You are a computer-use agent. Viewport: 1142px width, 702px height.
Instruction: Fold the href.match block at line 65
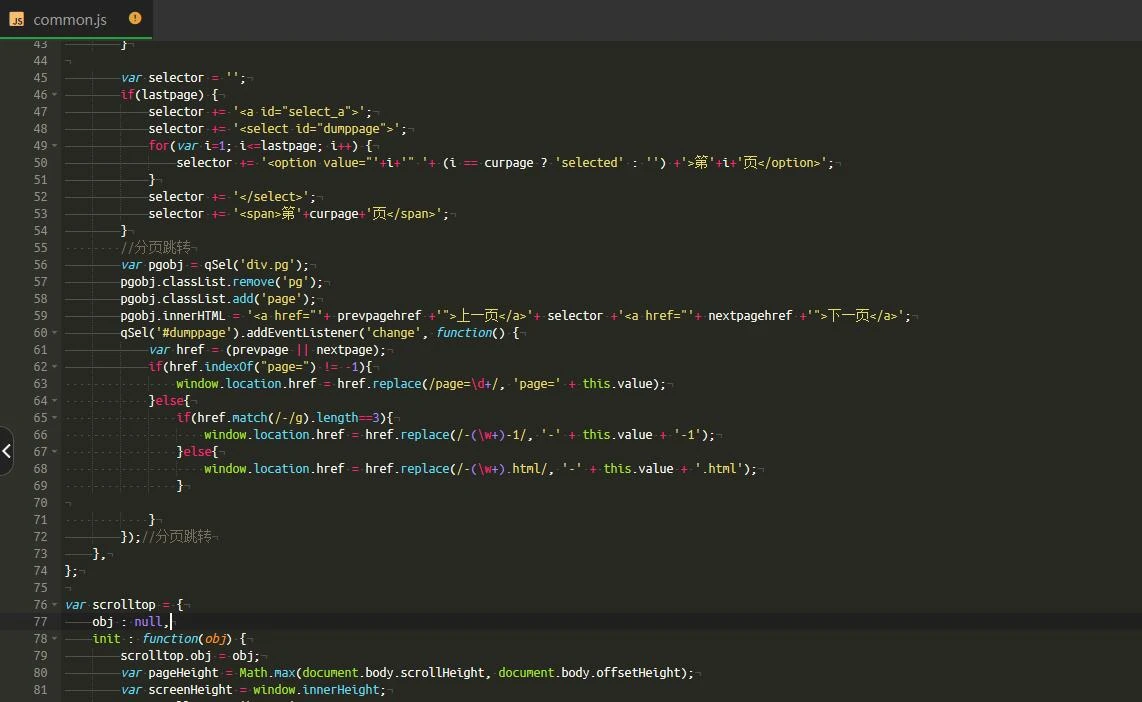pos(55,418)
